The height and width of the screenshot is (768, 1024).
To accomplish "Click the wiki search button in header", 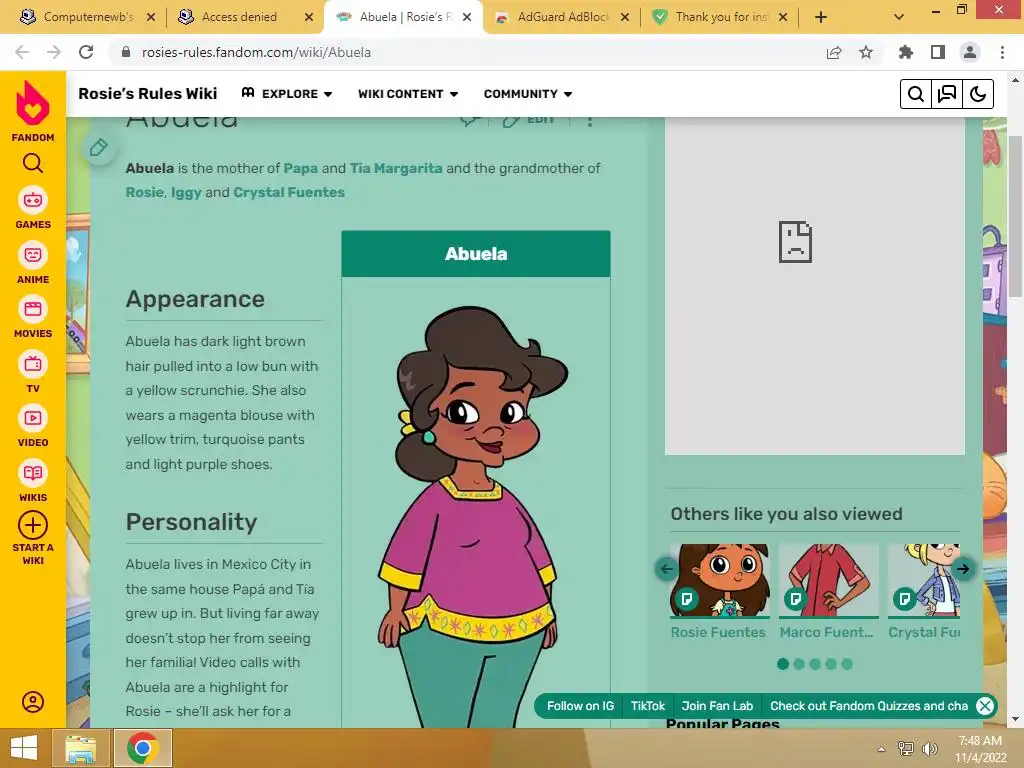I will click(916, 94).
